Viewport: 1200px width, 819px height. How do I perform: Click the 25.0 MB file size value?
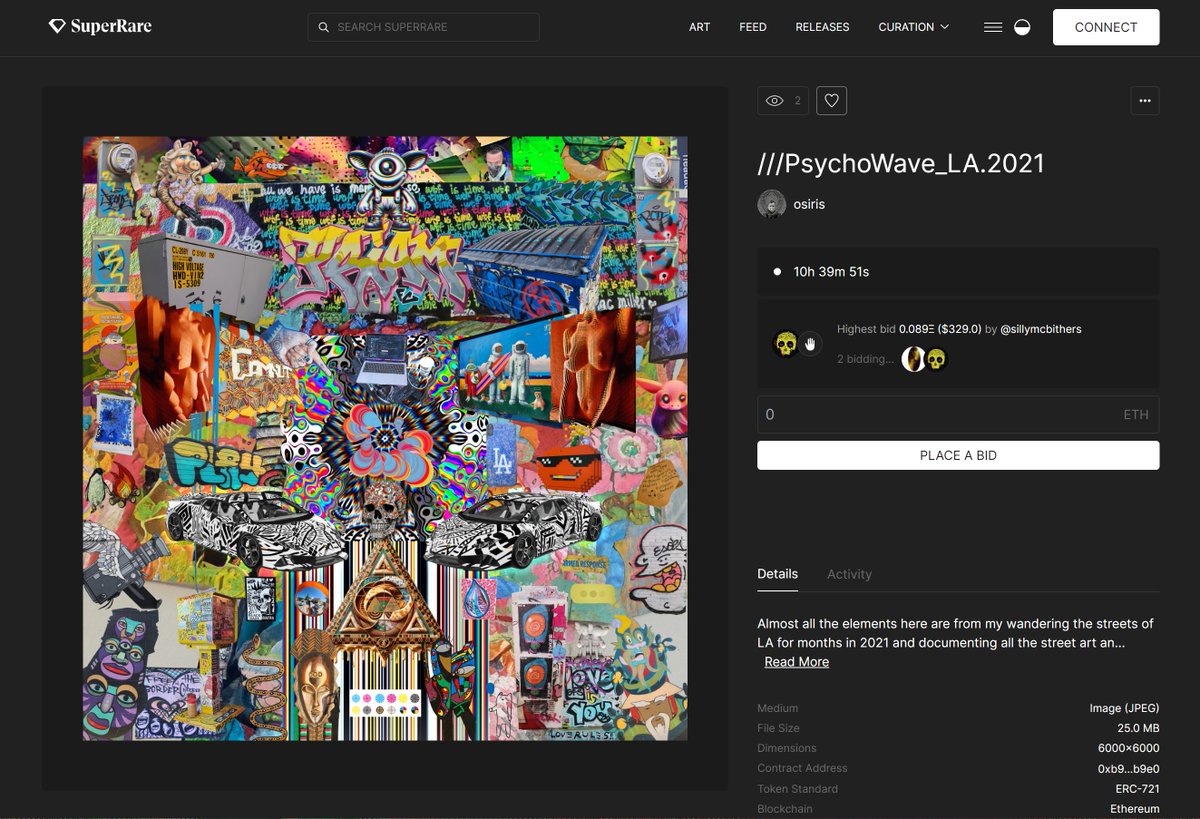click(x=1138, y=728)
